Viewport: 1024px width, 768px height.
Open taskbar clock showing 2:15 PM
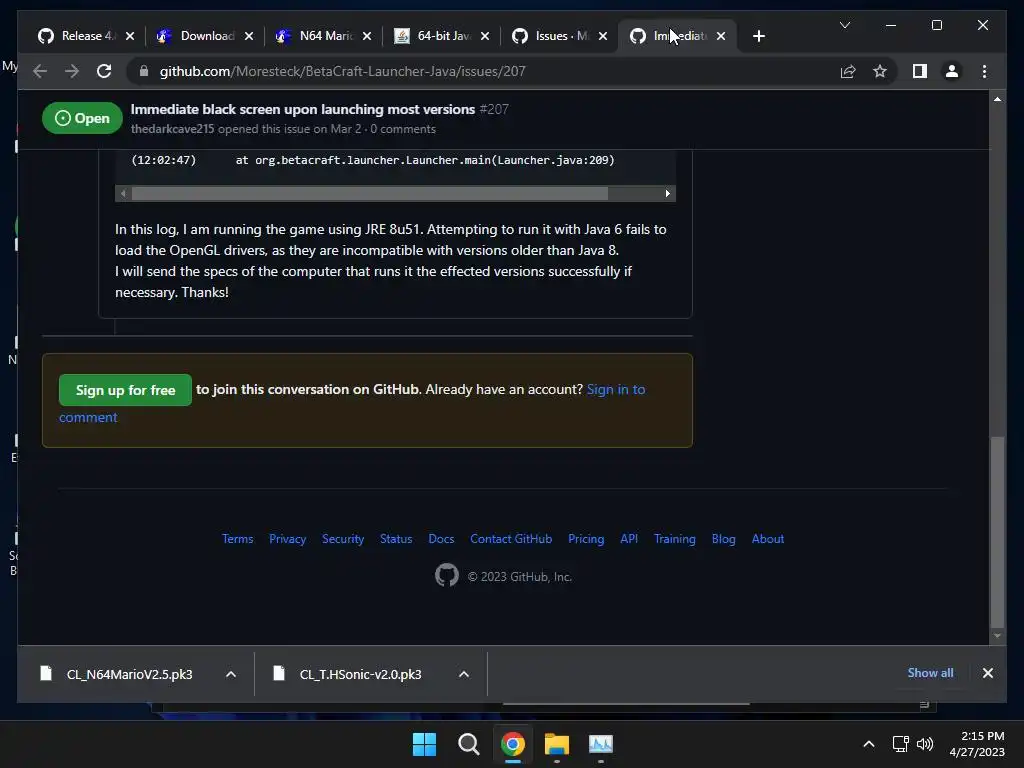[x=977, y=744]
